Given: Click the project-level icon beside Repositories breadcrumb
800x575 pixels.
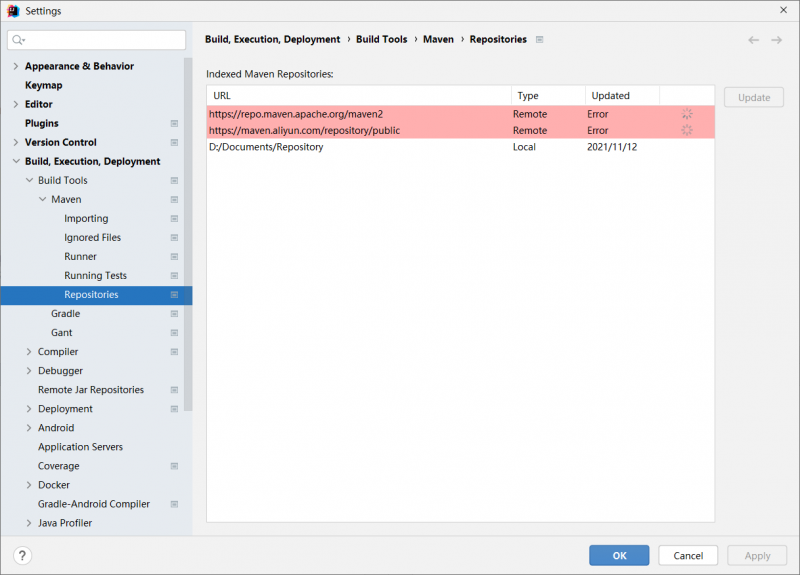Looking at the screenshot, I should point(540,40).
